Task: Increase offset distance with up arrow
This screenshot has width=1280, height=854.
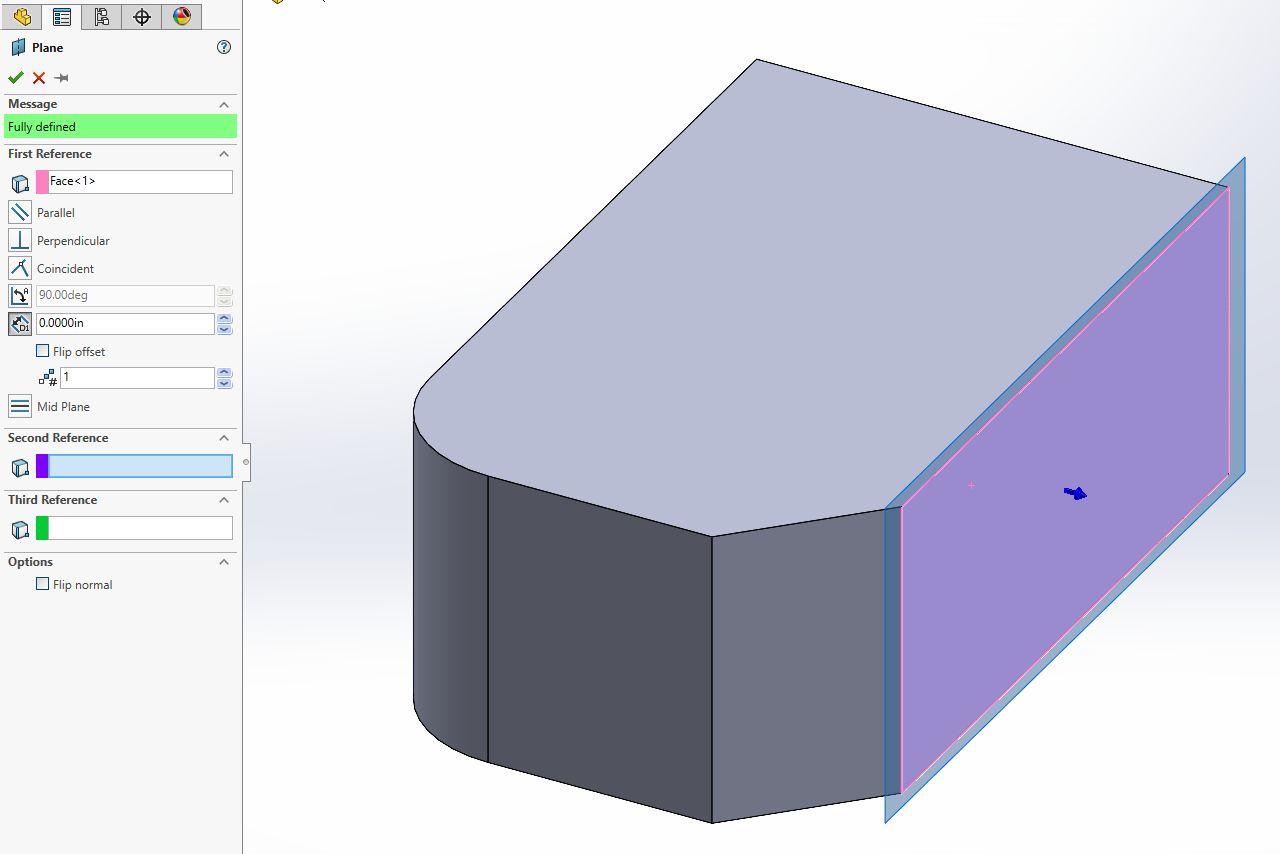Action: (224, 318)
